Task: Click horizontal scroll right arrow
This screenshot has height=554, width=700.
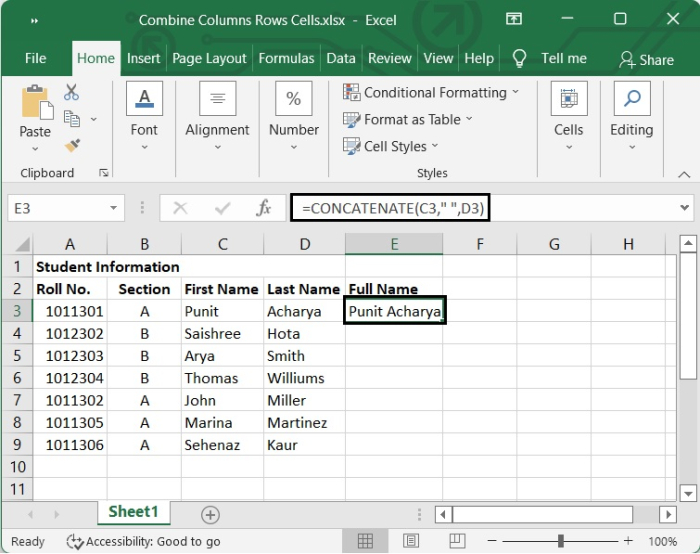Action: [x=668, y=515]
